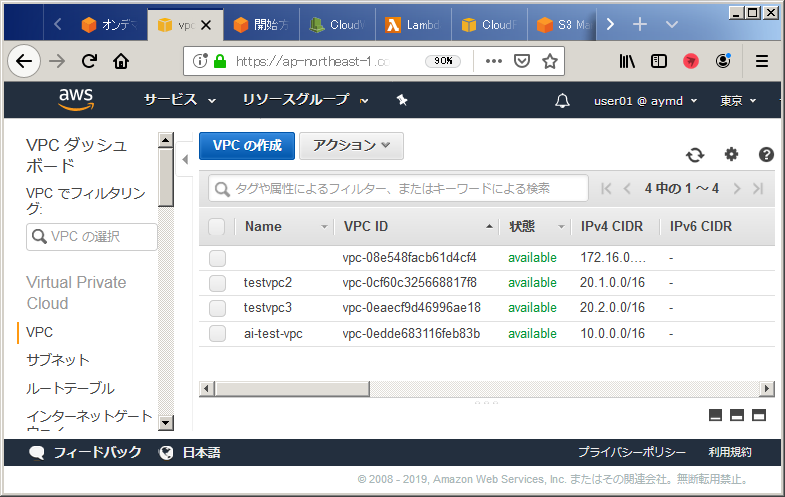The image size is (785, 497).
Task: Switch to the Lambda browser tab
Action: click(x=414, y=24)
